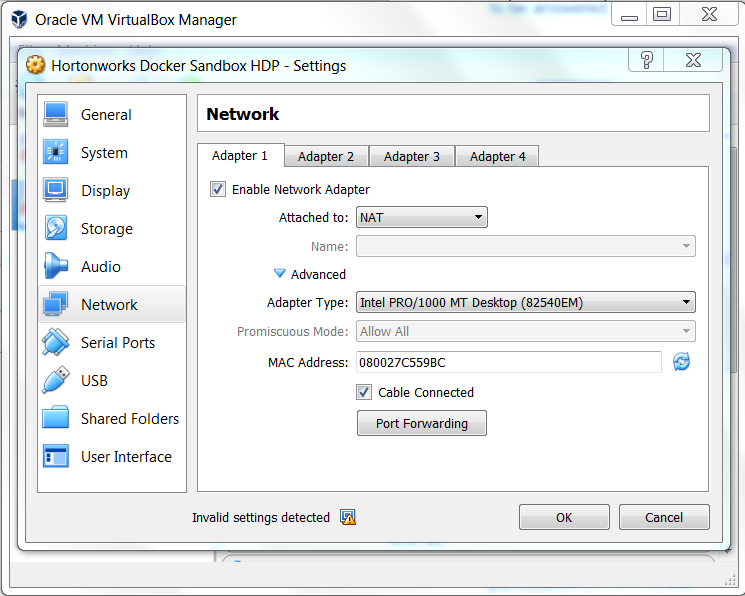Confirm settings with OK button

click(564, 517)
